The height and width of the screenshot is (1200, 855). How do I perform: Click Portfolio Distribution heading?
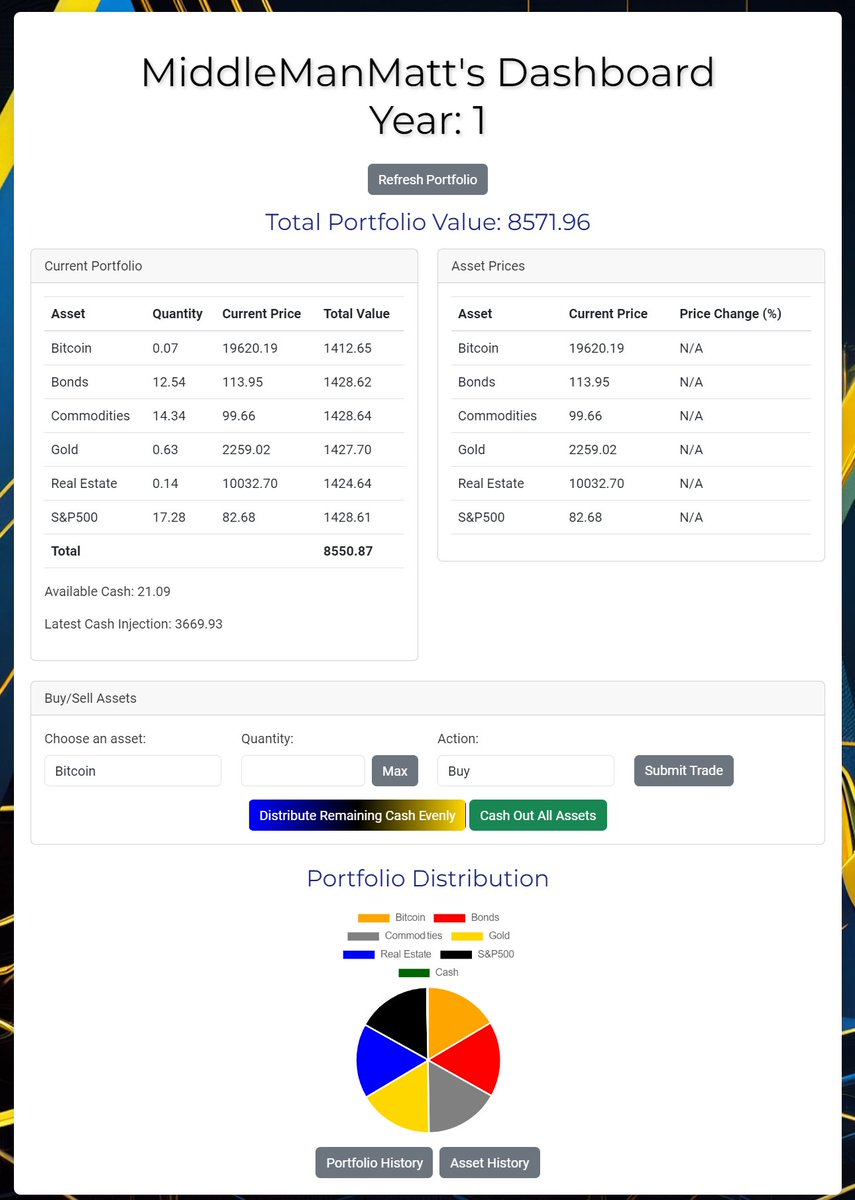(x=427, y=879)
